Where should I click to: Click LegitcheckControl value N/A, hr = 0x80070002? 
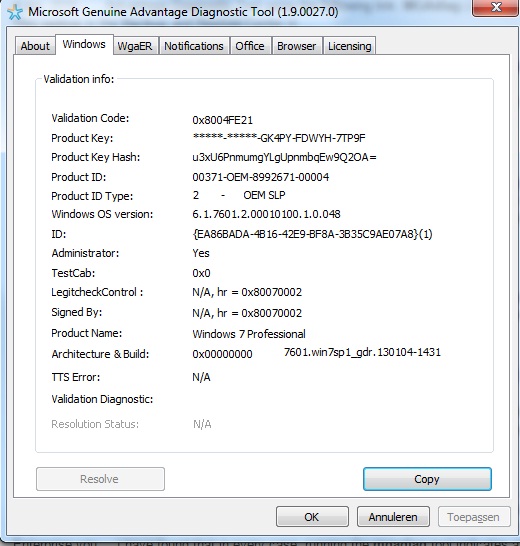247,292
